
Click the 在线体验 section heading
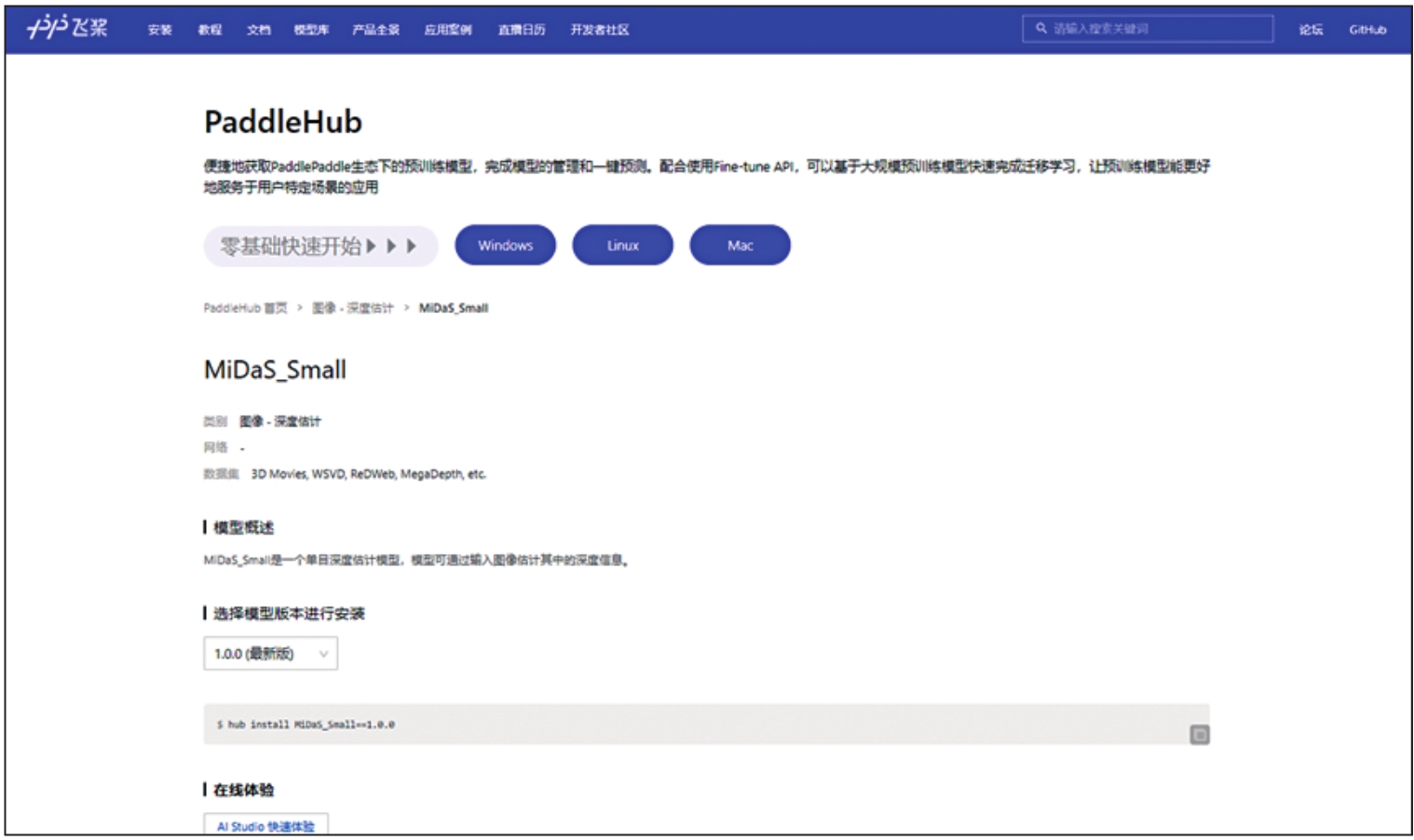pos(243,791)
